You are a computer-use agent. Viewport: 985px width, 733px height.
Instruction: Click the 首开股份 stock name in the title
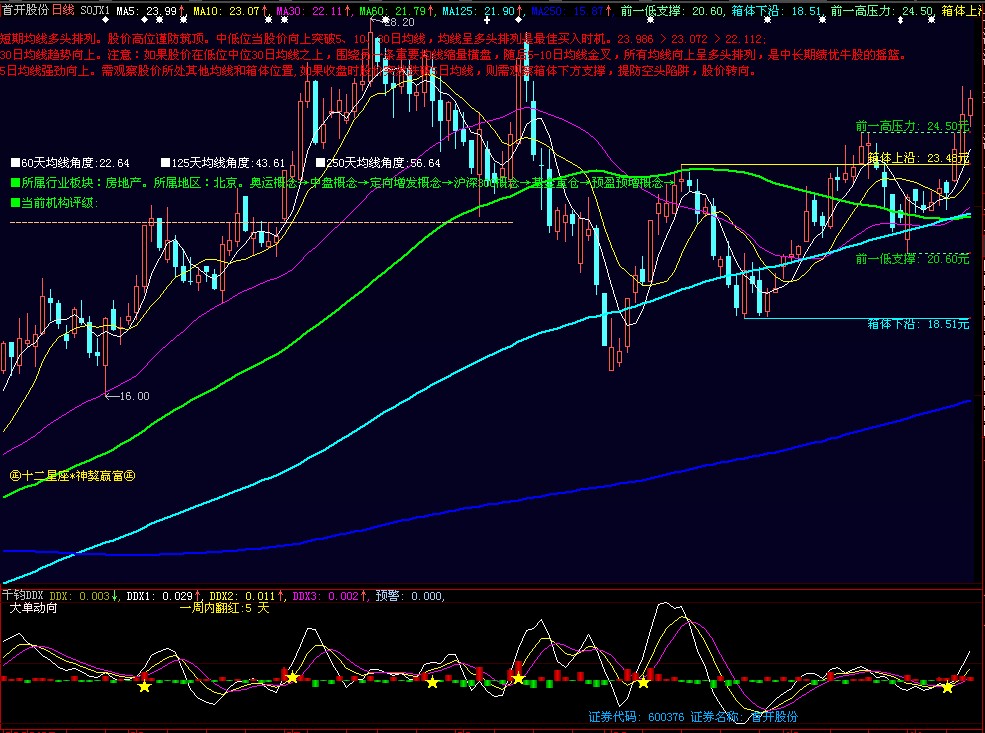[25, 10]
